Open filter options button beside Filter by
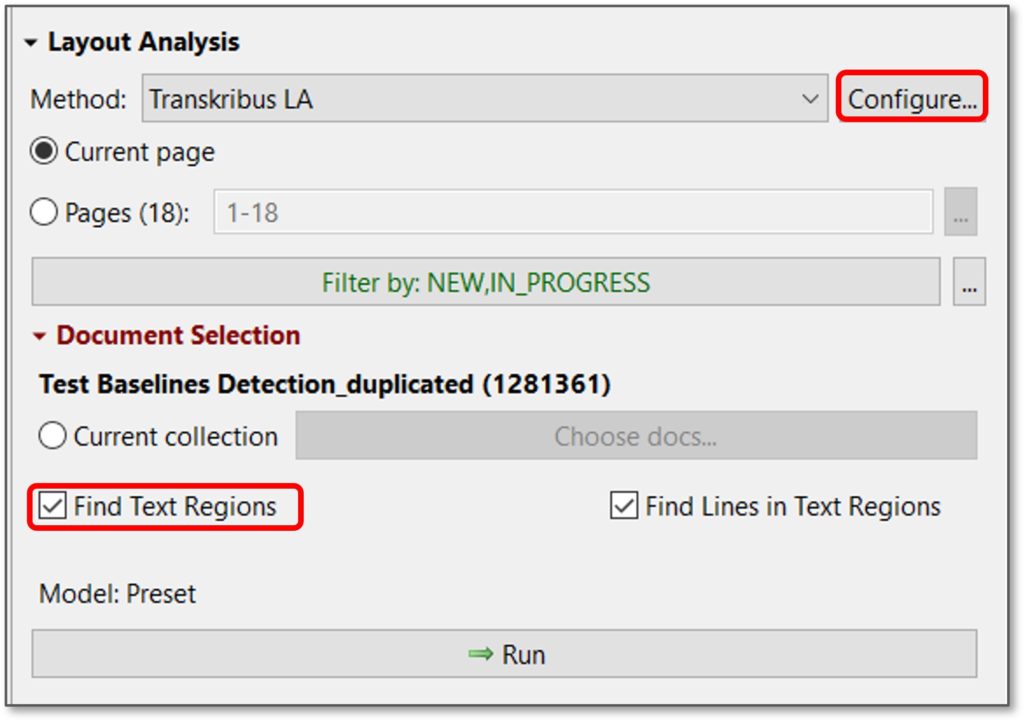Viewport: 1024px width, 721px height. (x=969, y=282)
